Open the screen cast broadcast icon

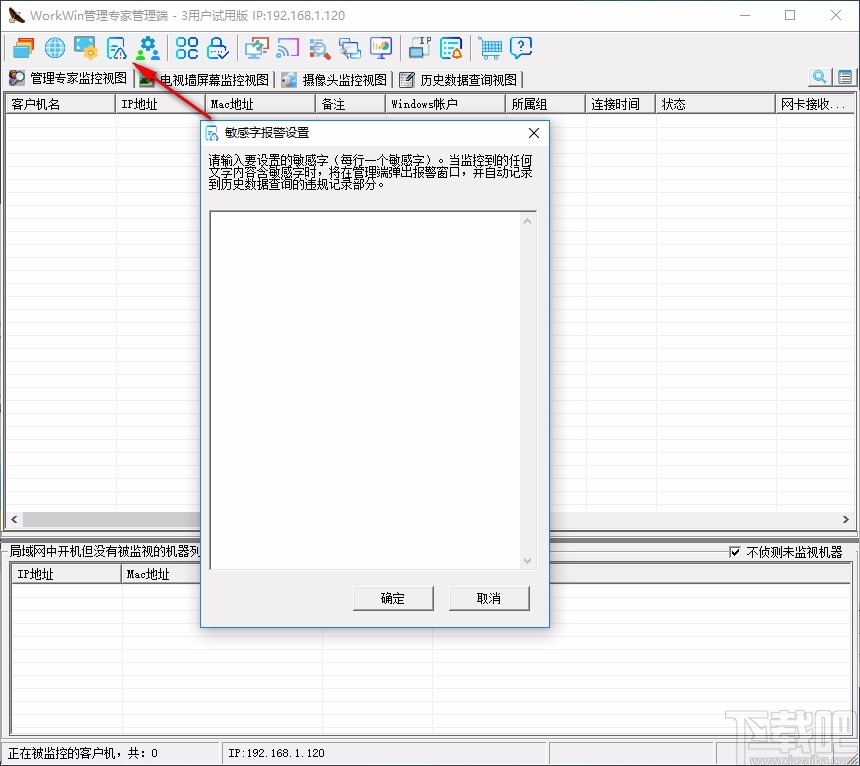pyautogui.click(x=288, y=48)
